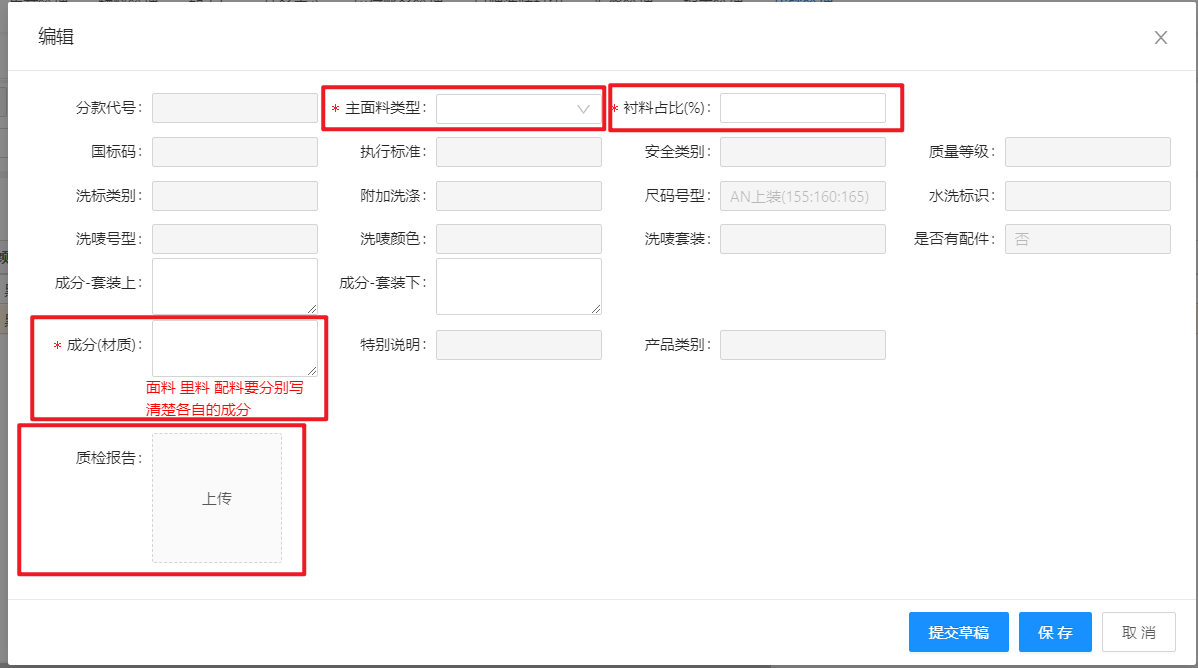Click the 成分-套装下 text area

pos(518,286)
